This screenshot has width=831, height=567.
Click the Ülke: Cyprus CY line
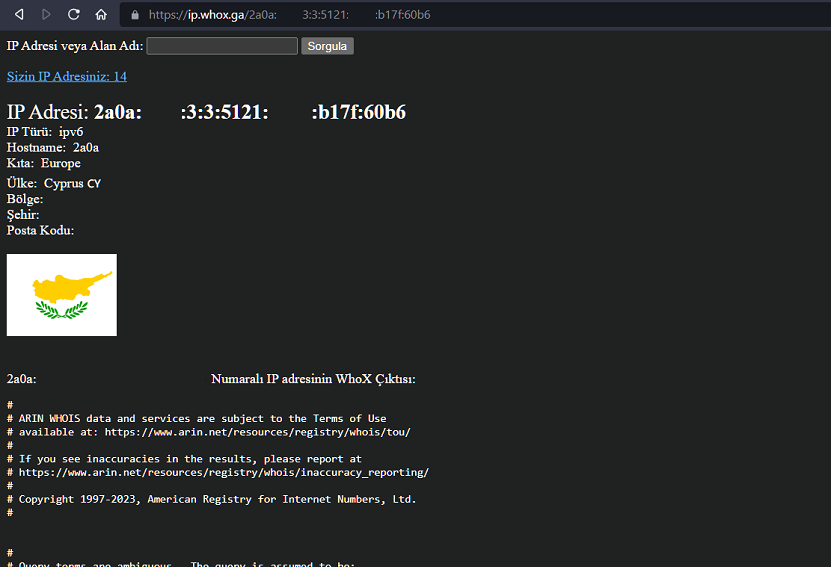click(54, 183)
